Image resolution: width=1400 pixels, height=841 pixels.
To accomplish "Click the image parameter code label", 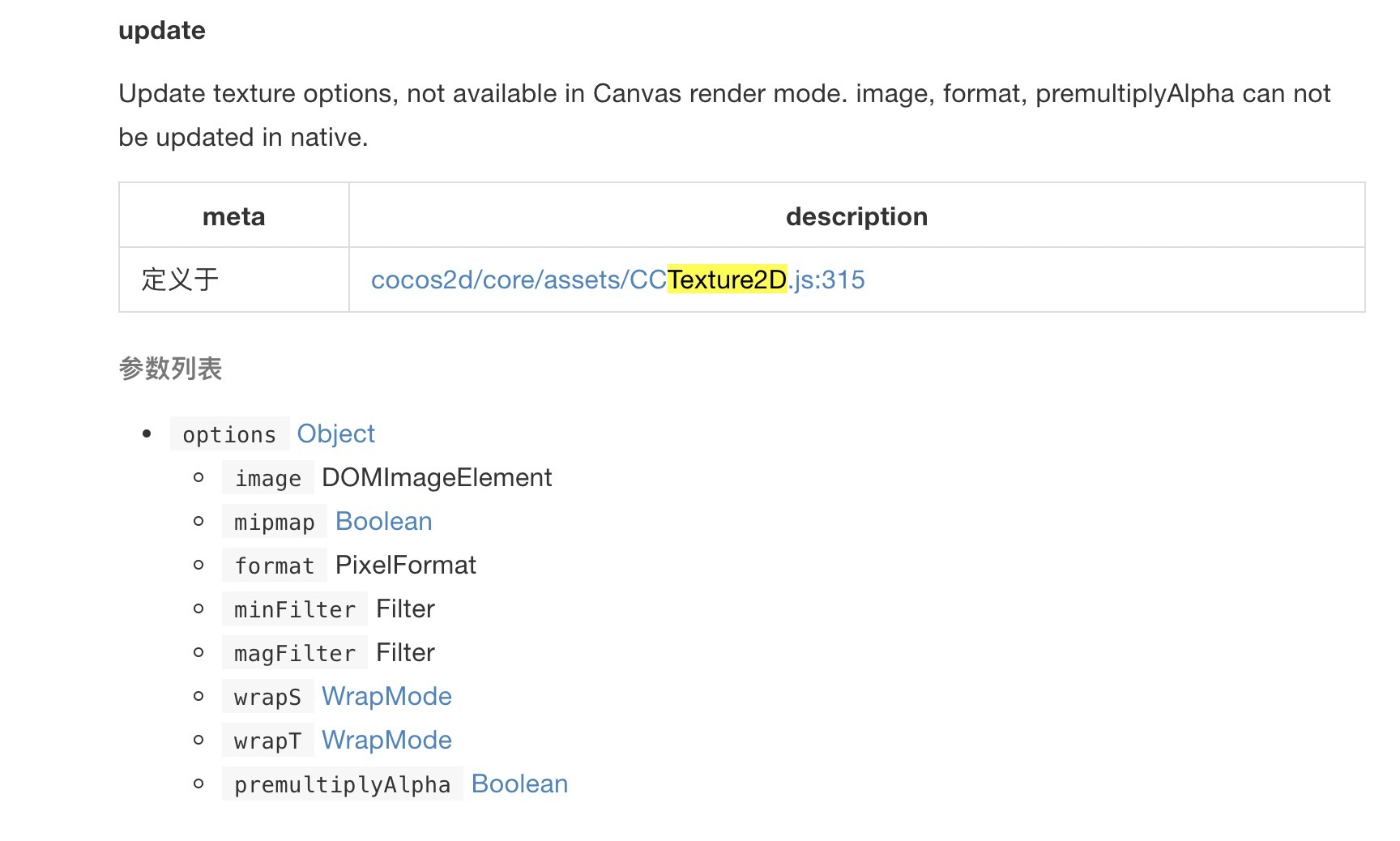I will 267,478.
